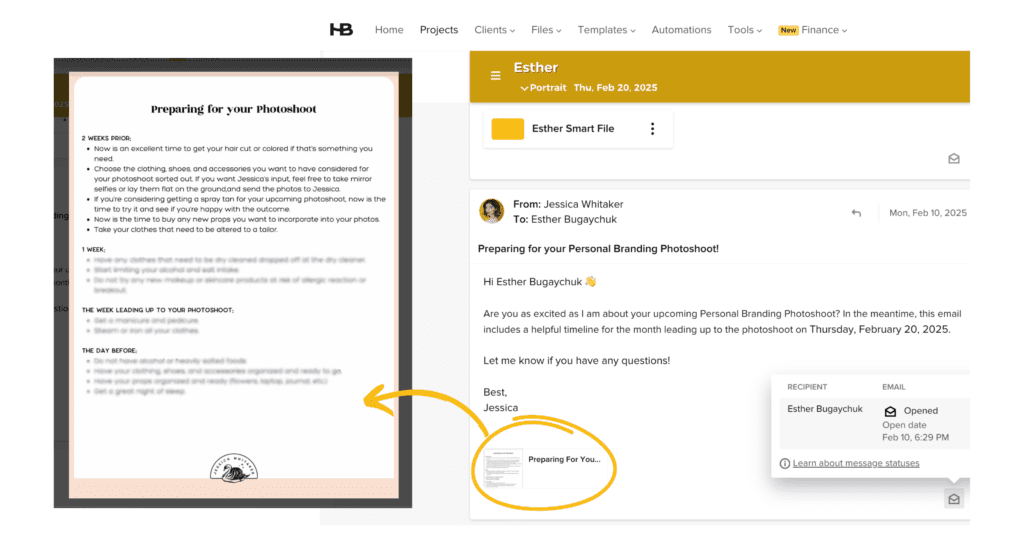Click the Opened status label

click(x=921, y=411)
